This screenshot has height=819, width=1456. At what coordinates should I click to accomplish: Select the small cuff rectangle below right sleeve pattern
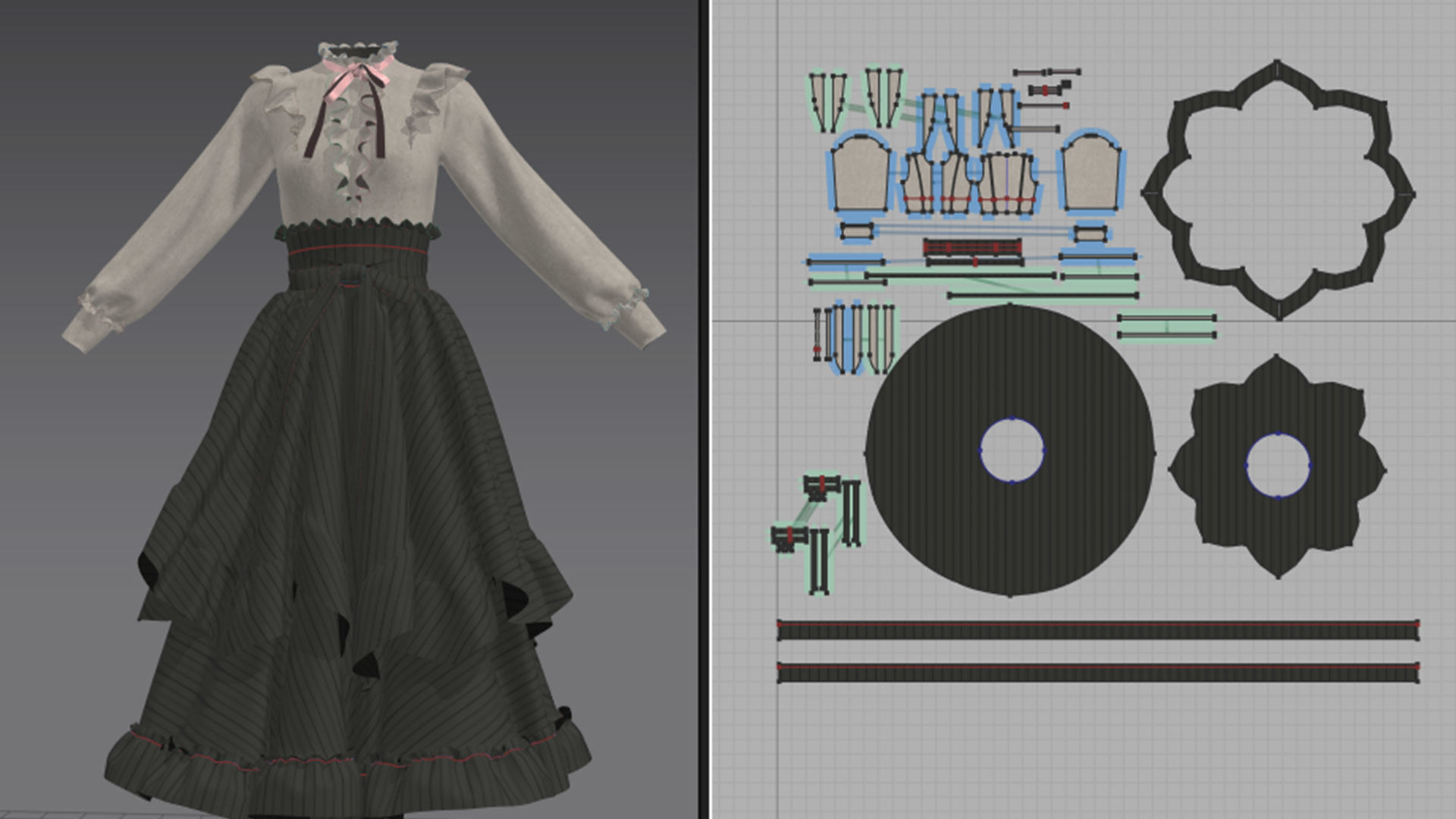[1090, 233]
